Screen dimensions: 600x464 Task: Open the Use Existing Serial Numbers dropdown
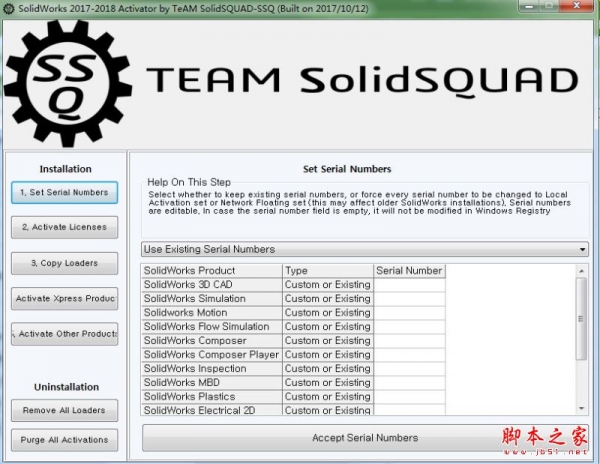coord(365,249)
